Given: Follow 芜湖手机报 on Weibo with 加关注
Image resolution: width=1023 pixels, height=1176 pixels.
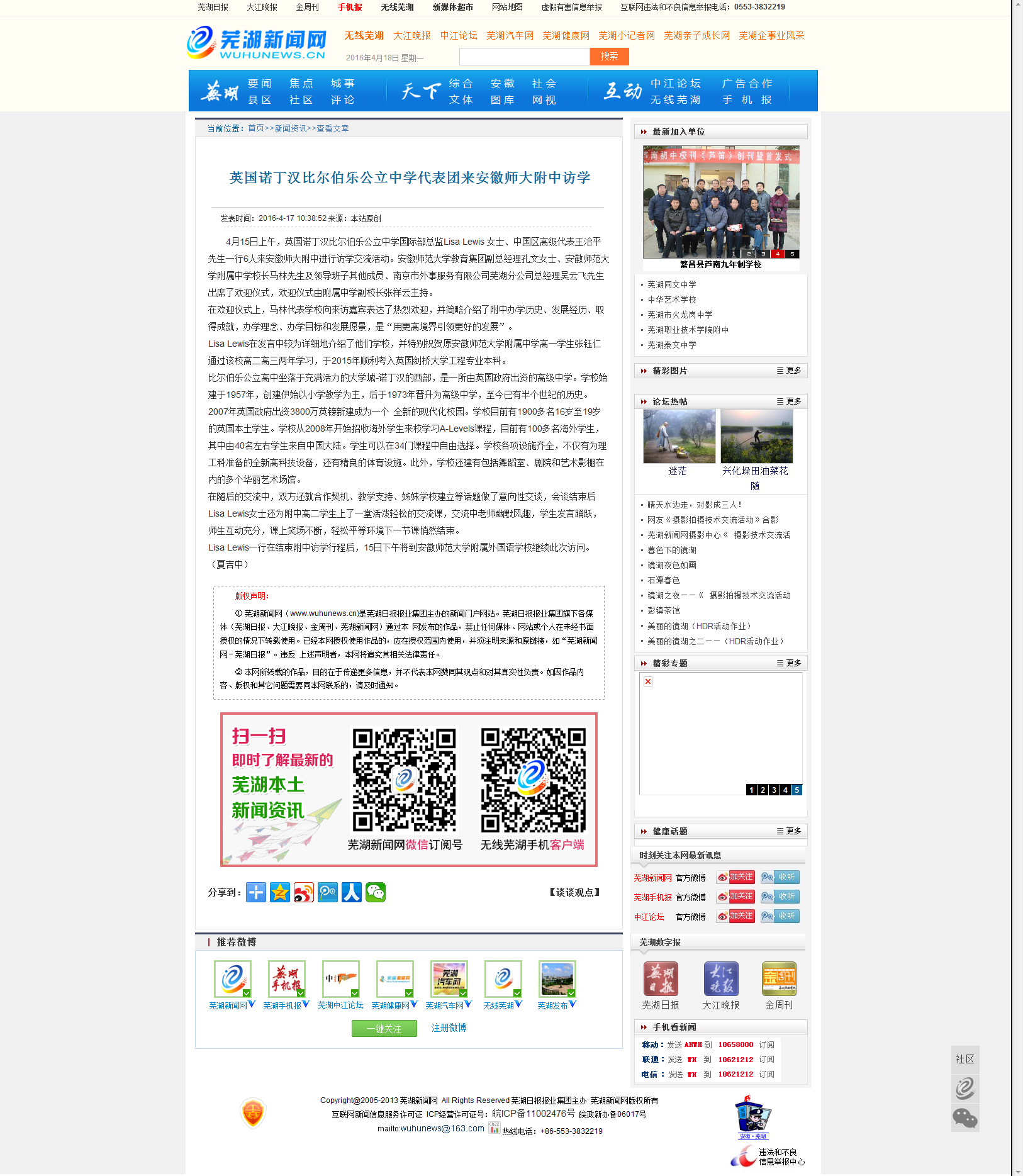Looking at the screenshot, I should [x=735, y=897].
